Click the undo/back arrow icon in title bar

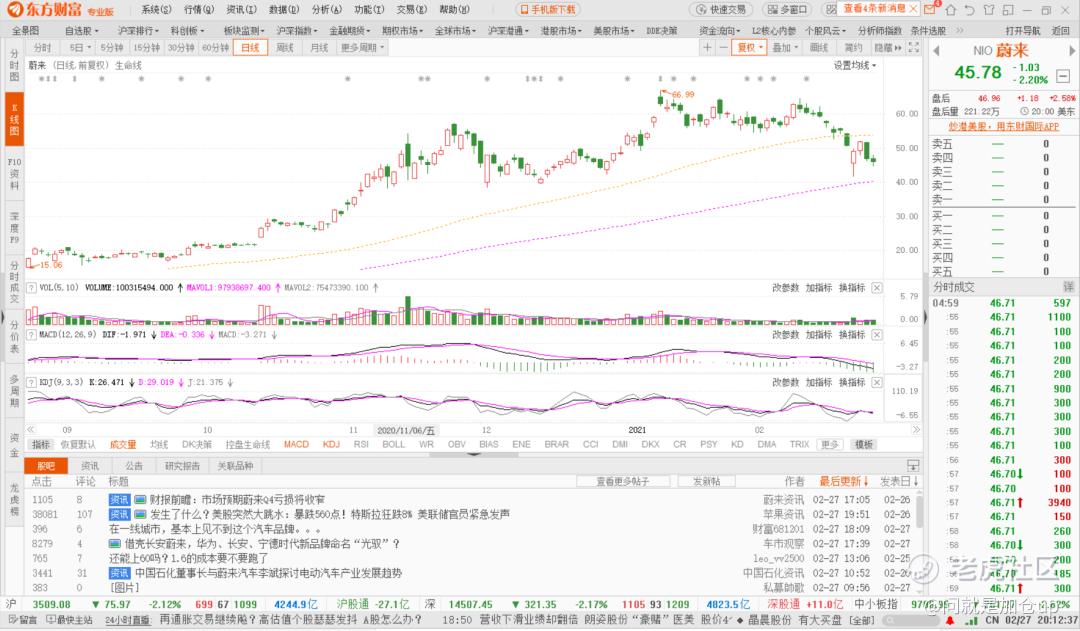970,10
